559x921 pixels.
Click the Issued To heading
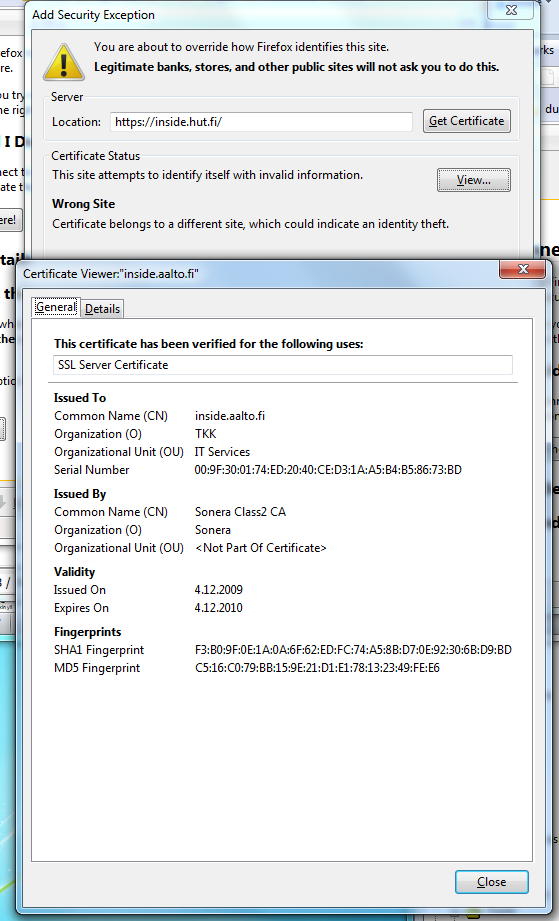pos(80,398)
